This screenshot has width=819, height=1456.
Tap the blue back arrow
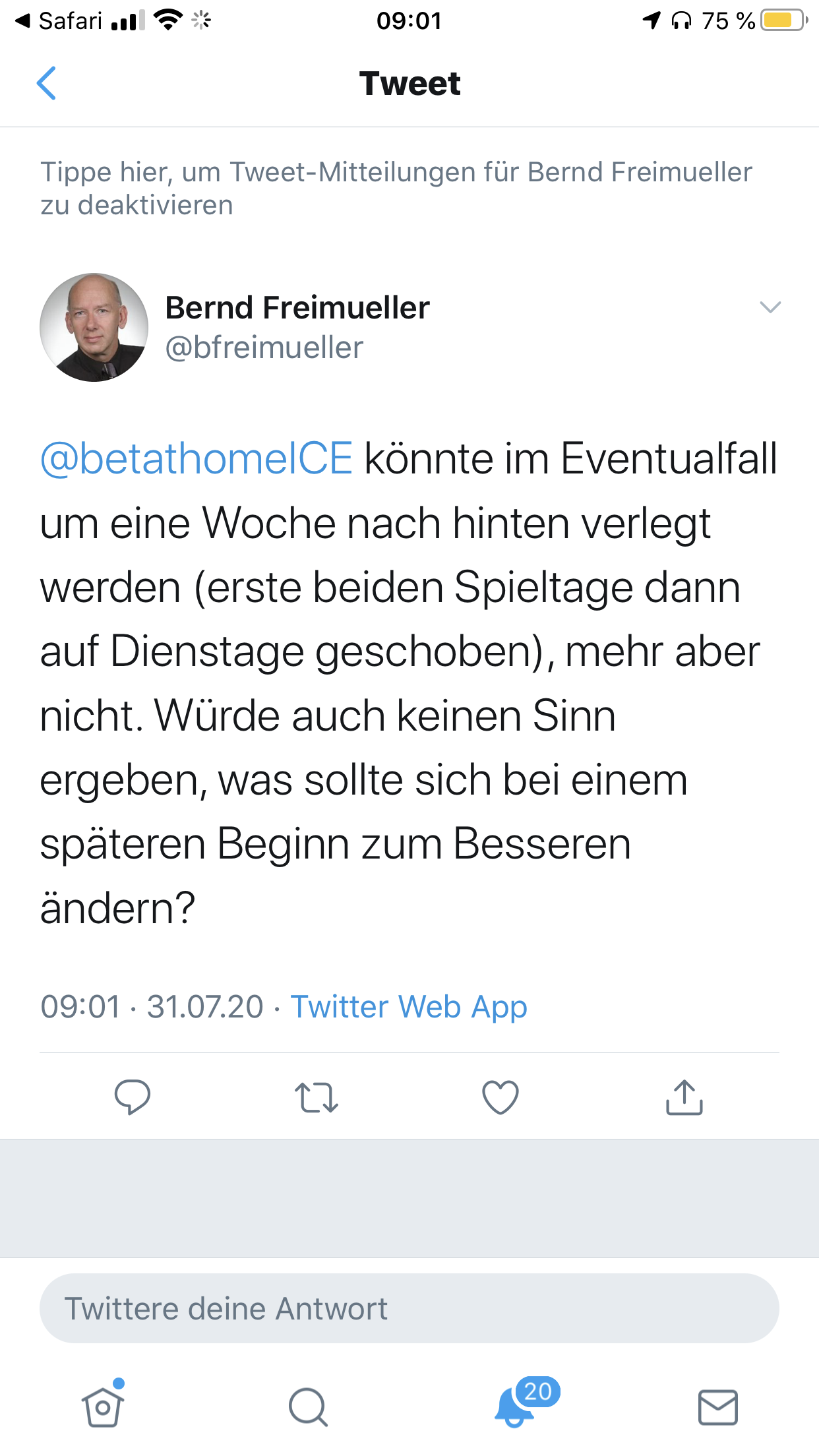tap(46, 84)
